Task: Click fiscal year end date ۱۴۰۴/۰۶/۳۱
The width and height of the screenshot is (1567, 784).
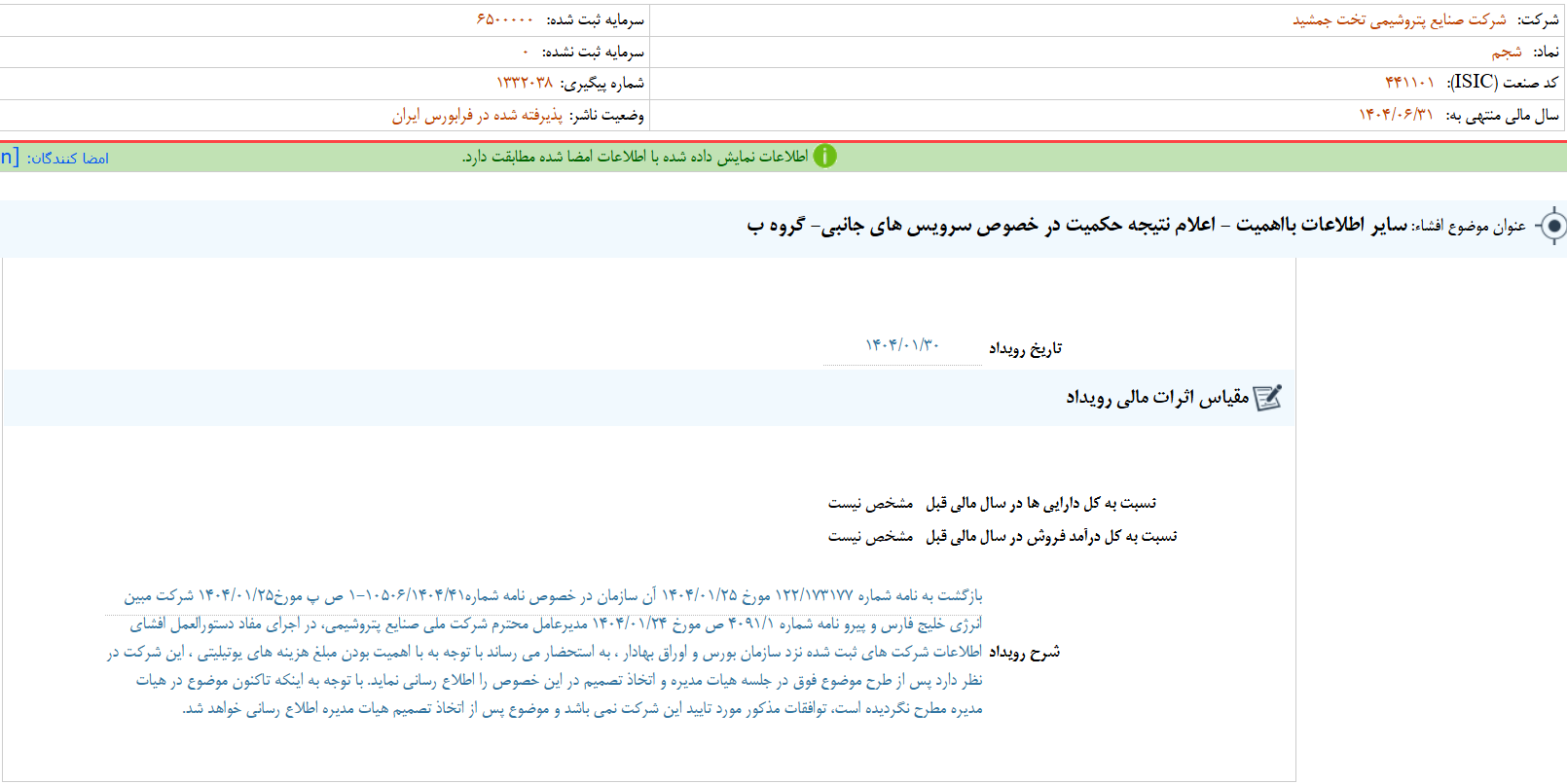Action: (x=1396, y=115)
